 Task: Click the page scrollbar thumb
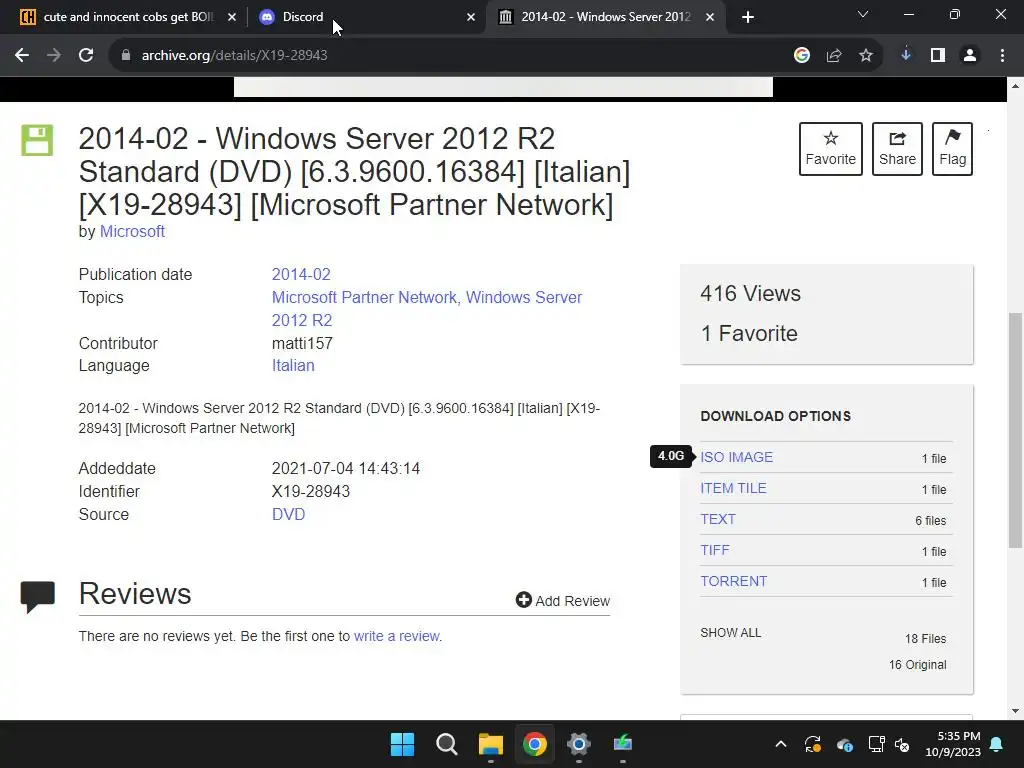1015,431
